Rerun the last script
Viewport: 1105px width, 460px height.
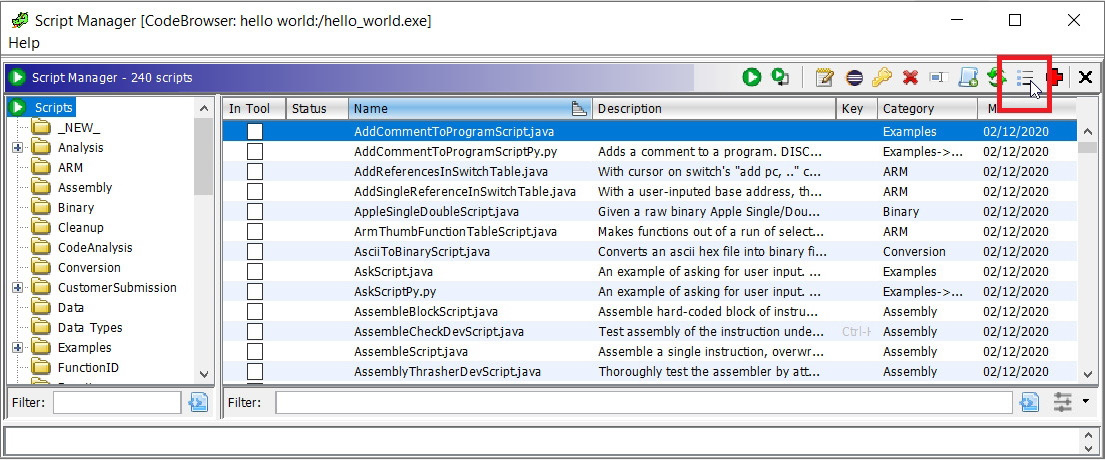780,77
